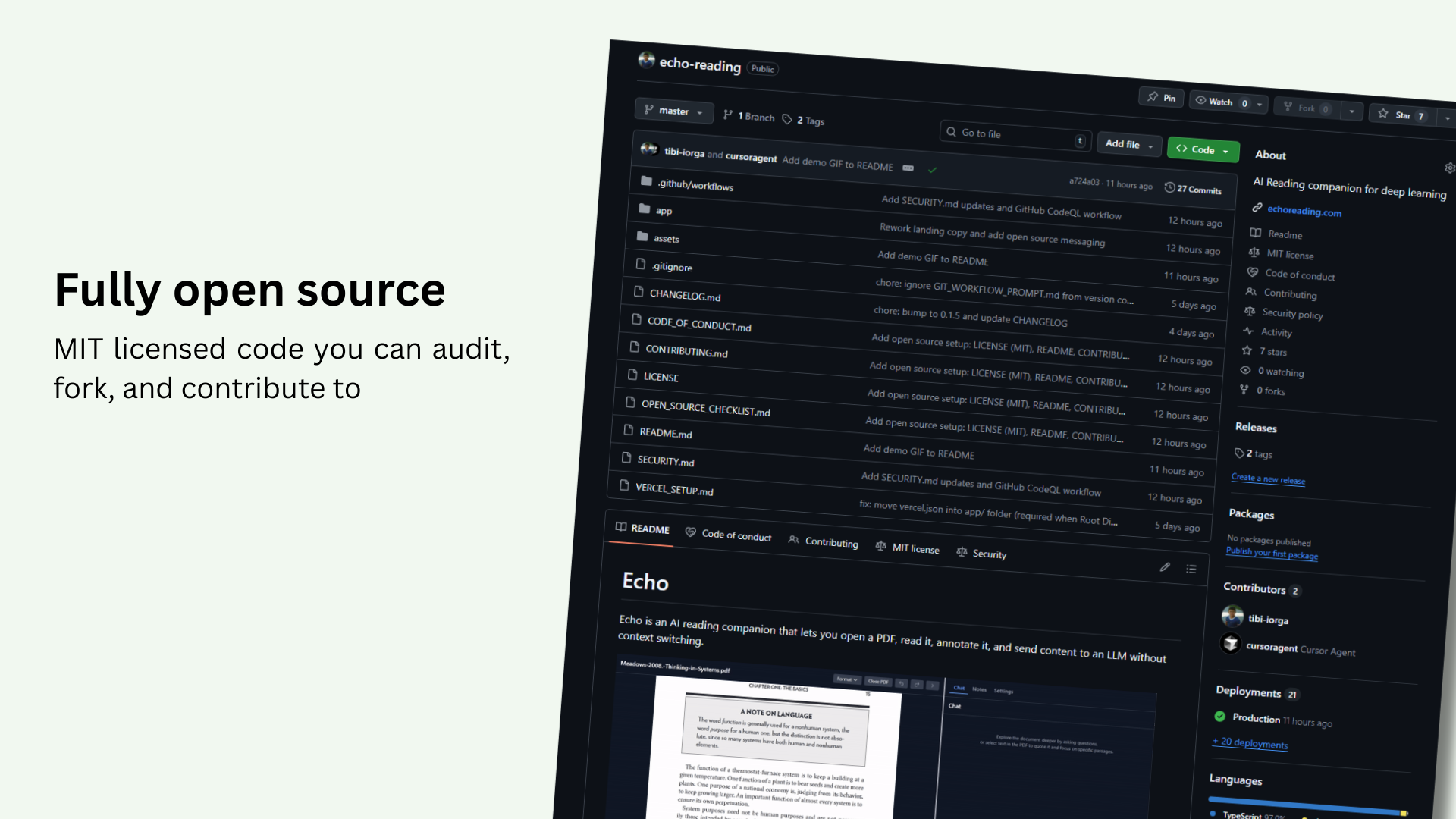Open the README outline list icon
Viewport: 1456px width, 819px height.
pyautogui.click(x=1191, y=570)
